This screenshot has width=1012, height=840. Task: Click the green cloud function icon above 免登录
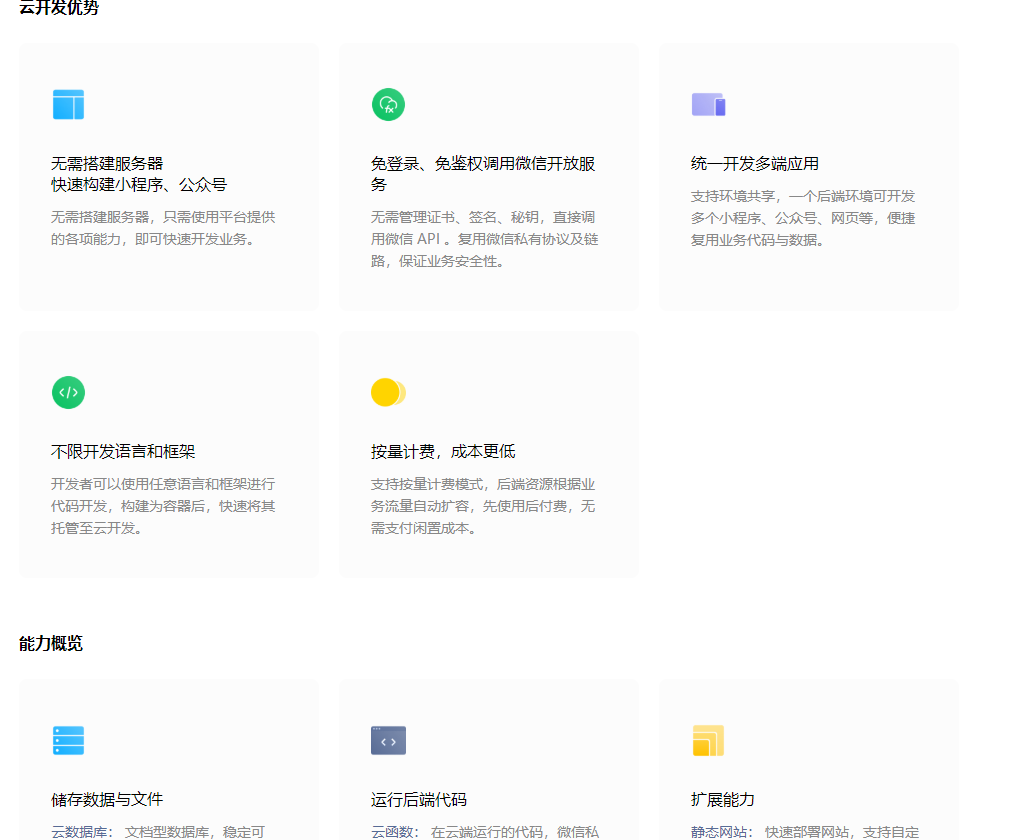pyautogui.click(x=388, y=105)
